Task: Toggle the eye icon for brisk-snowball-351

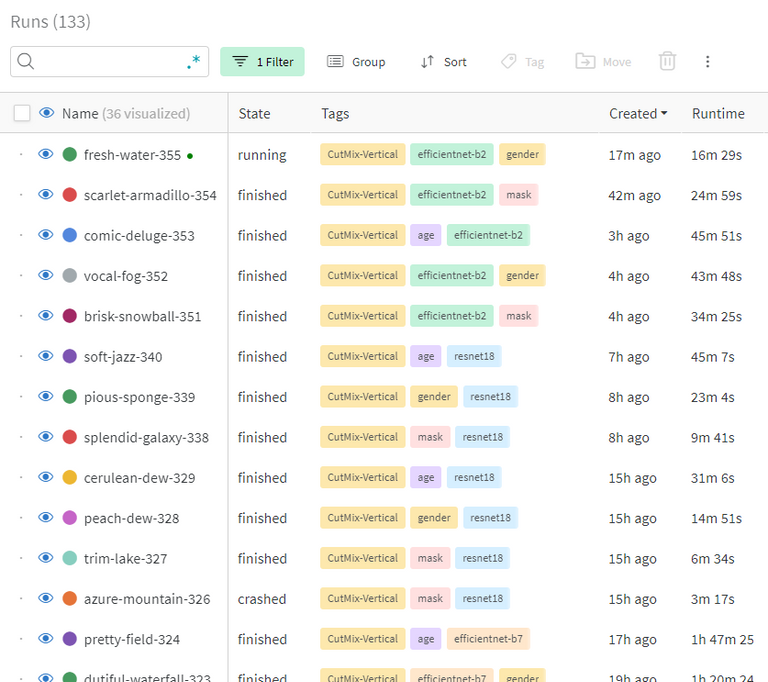Action: (46, 316)
